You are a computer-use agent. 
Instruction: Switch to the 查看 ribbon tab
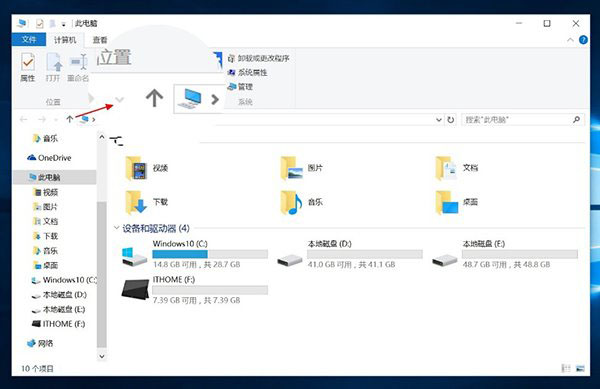click(100, 40)
